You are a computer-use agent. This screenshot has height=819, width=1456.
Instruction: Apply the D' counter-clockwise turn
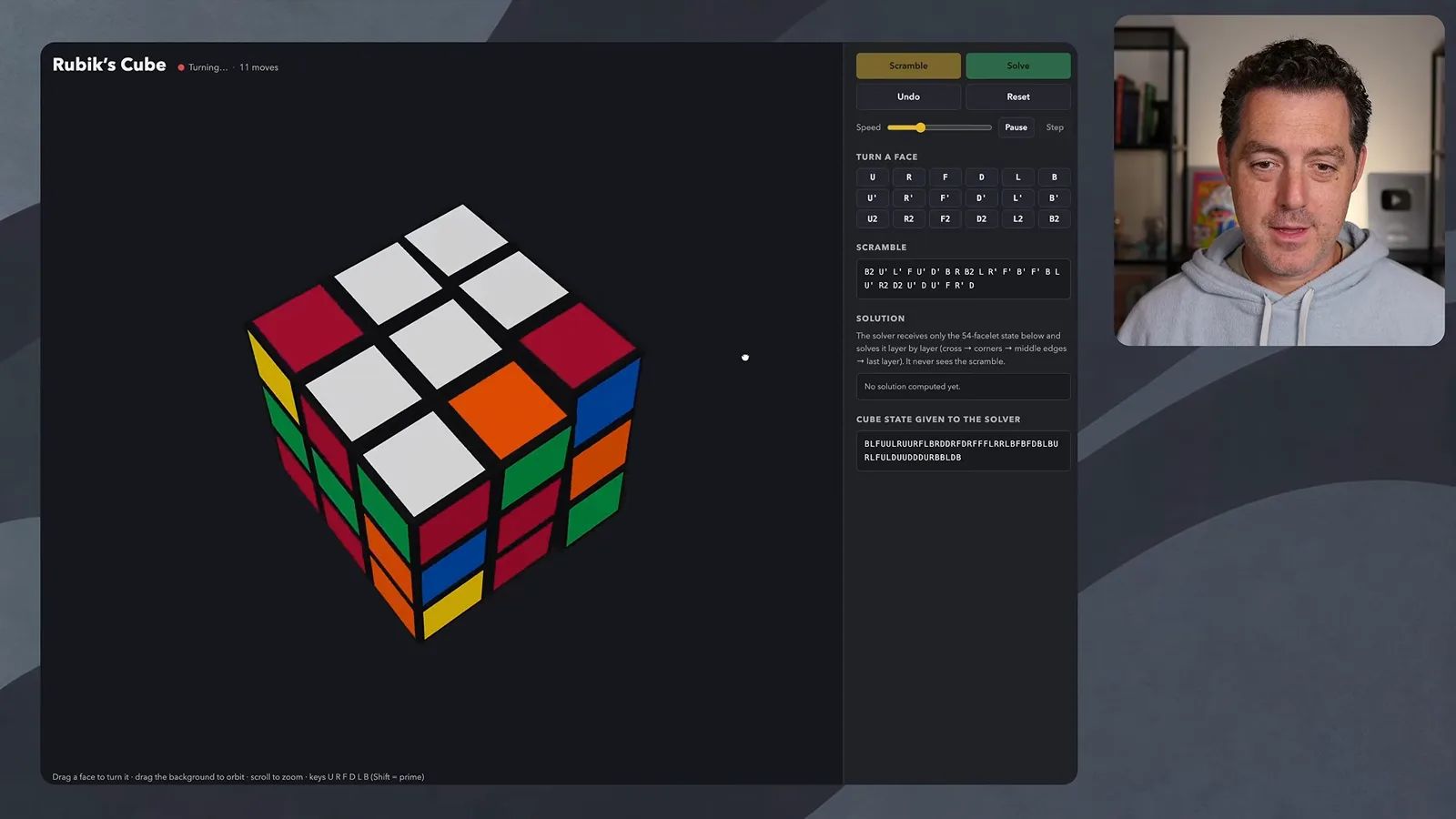981,197
